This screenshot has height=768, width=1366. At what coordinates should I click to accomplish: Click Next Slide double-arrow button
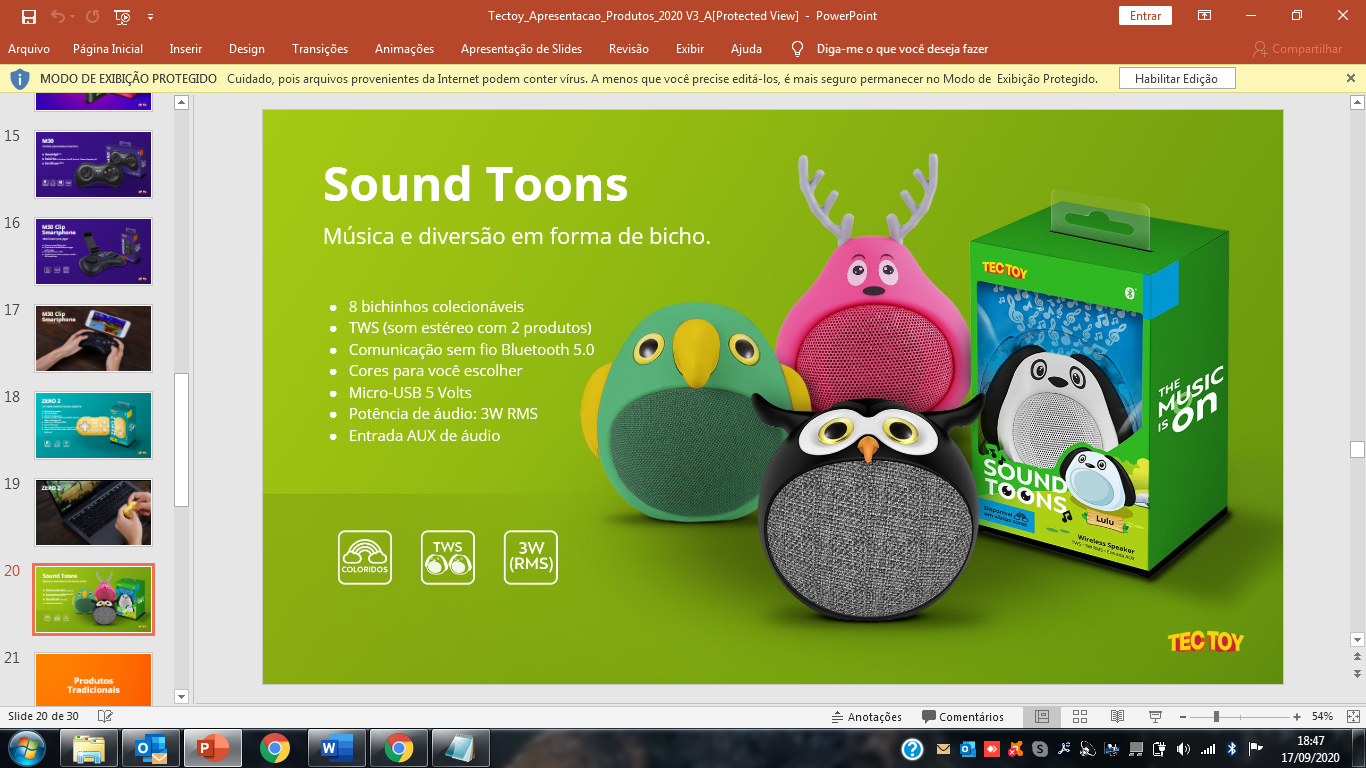point(1357,674)
